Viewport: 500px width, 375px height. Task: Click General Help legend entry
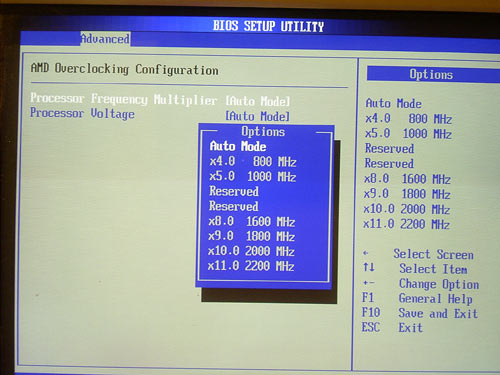tap(435, 298)
